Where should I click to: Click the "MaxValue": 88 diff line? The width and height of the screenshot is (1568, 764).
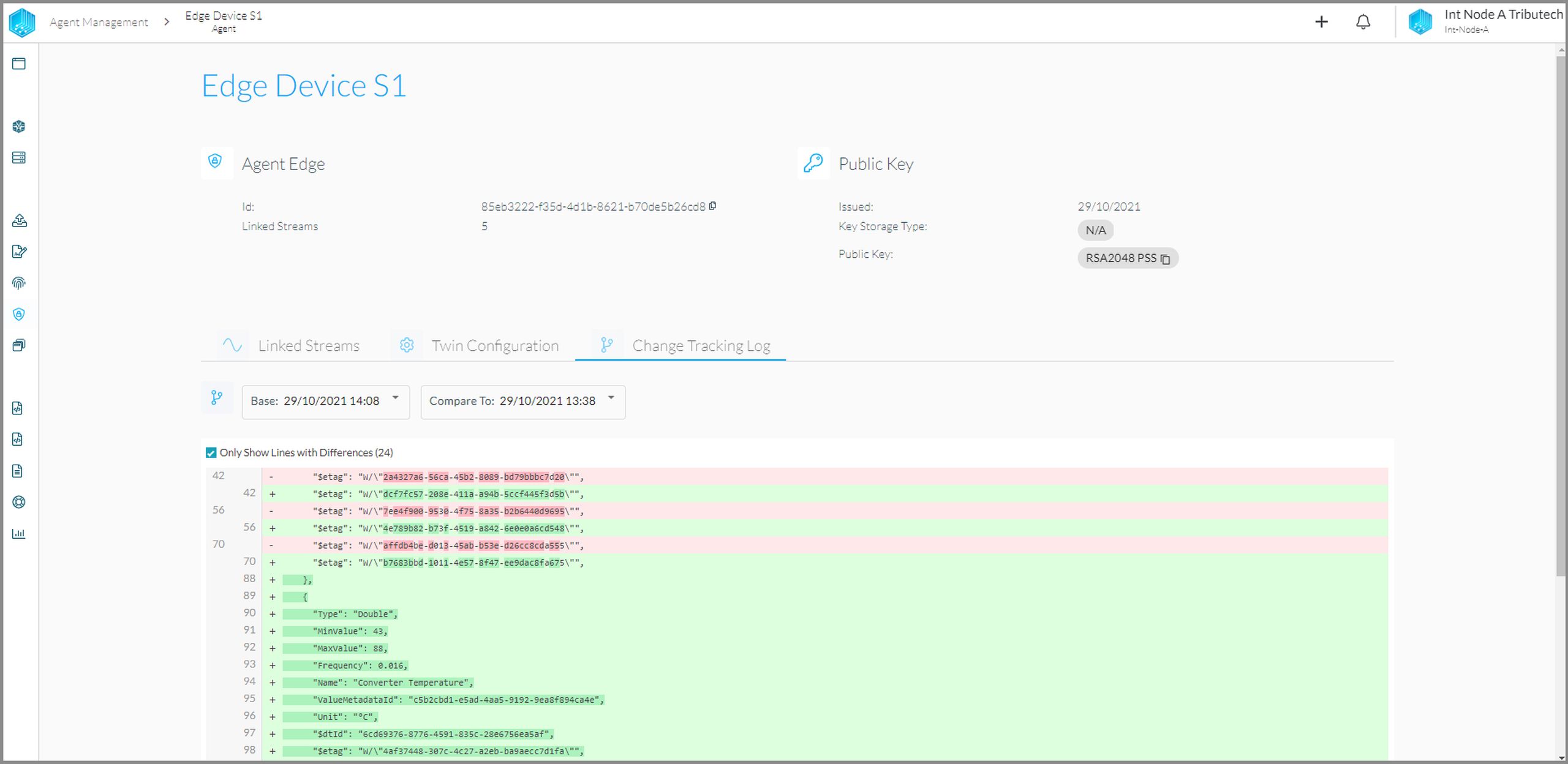coord(796,648)
